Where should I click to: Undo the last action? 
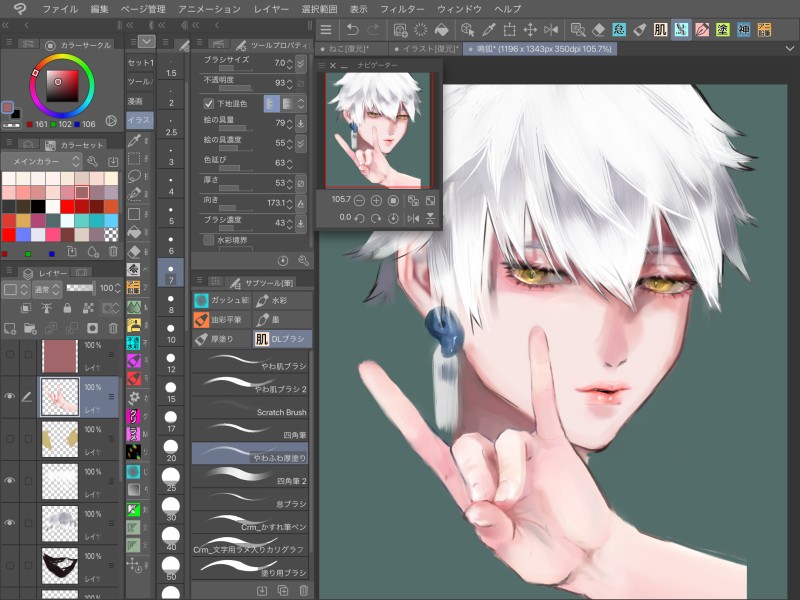coord(352,30)
